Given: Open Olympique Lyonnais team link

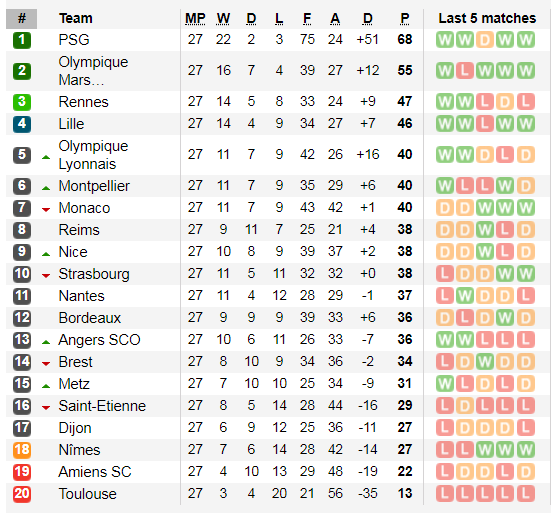Looking at the screenshot, I should [93, 155].
